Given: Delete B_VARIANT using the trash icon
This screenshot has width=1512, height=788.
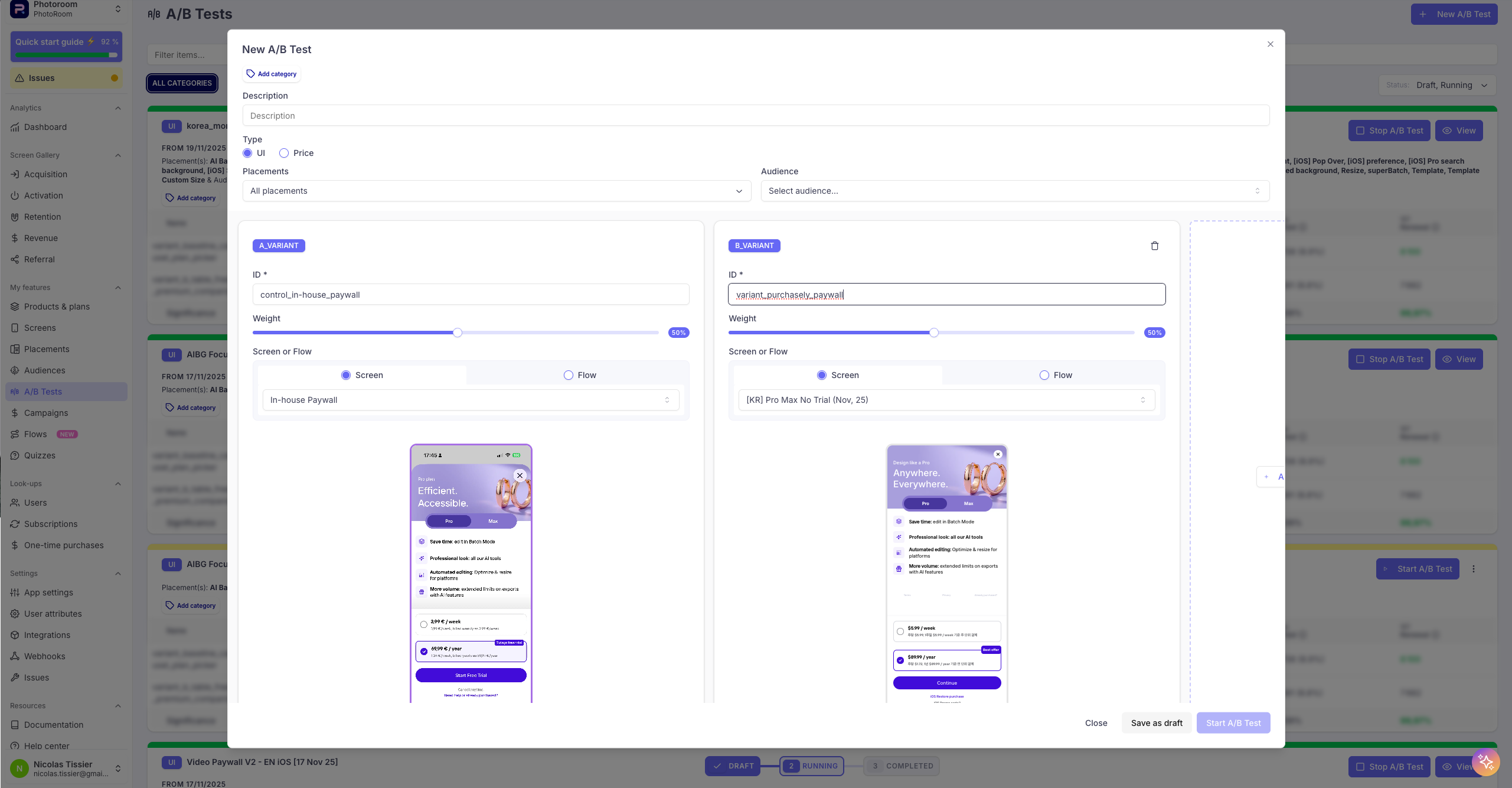Looking at the screenshot, I should click(1154, 246).
